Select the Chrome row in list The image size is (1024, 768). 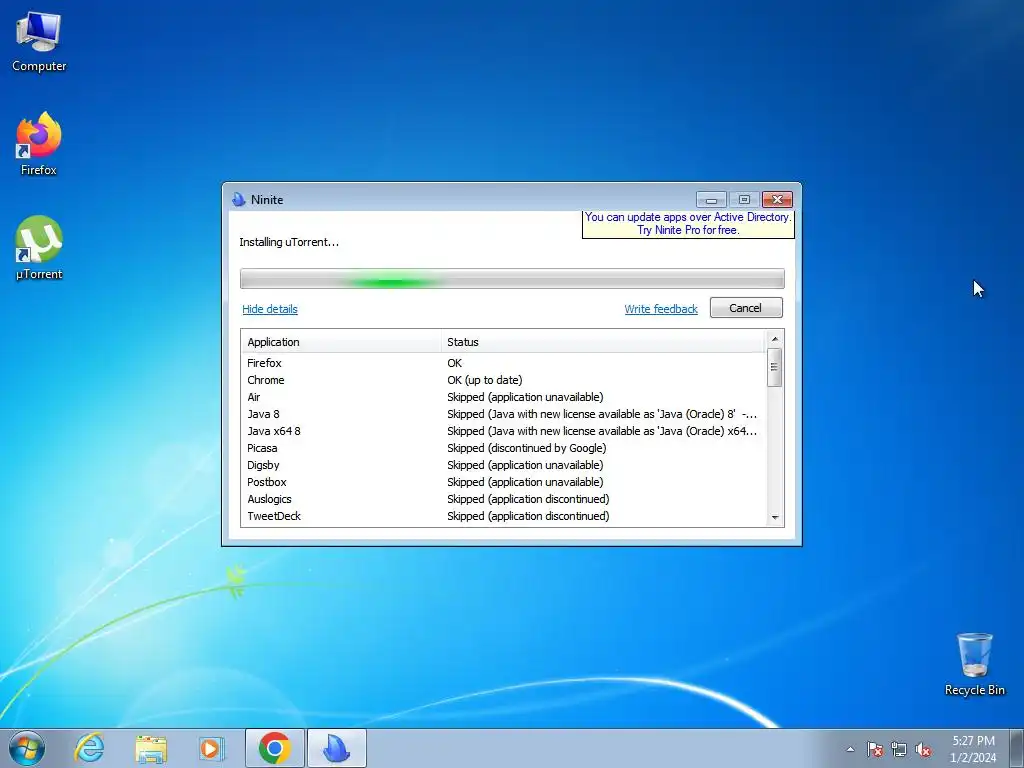coord(503,380)
